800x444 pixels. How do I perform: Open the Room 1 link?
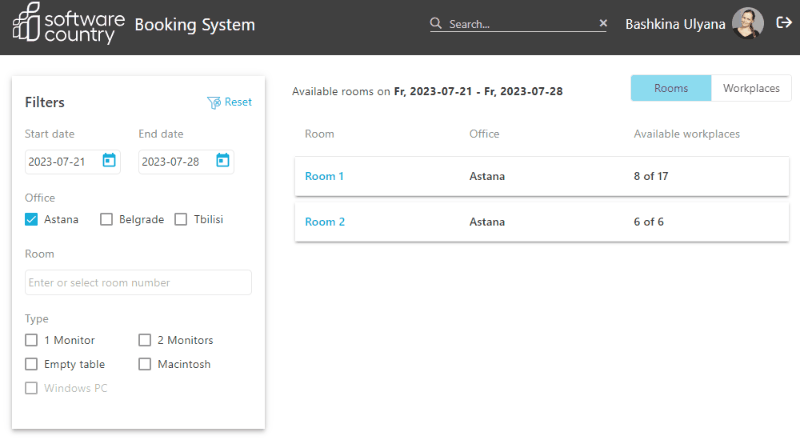[324, 176]
